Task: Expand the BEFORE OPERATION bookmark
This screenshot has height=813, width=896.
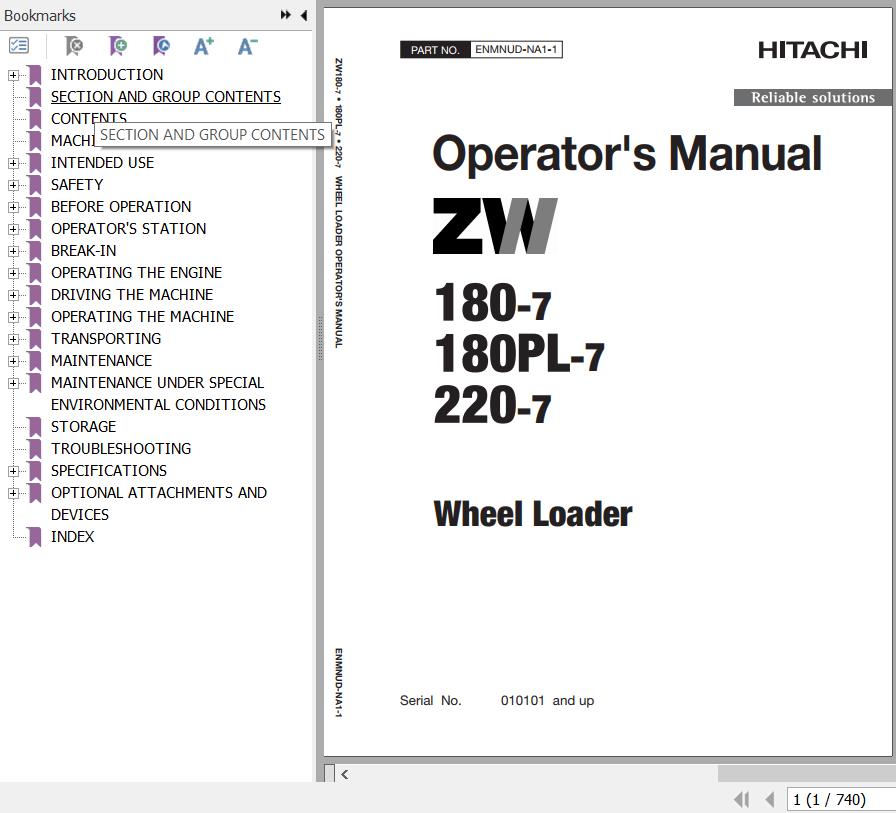Action: 13,207
